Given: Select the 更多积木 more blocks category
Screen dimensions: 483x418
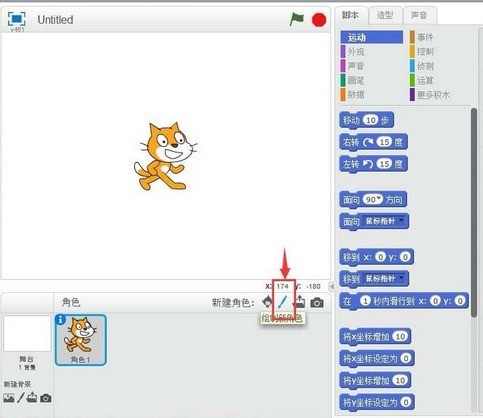Looking at the screenshot, I should click(x=430, y=95).
